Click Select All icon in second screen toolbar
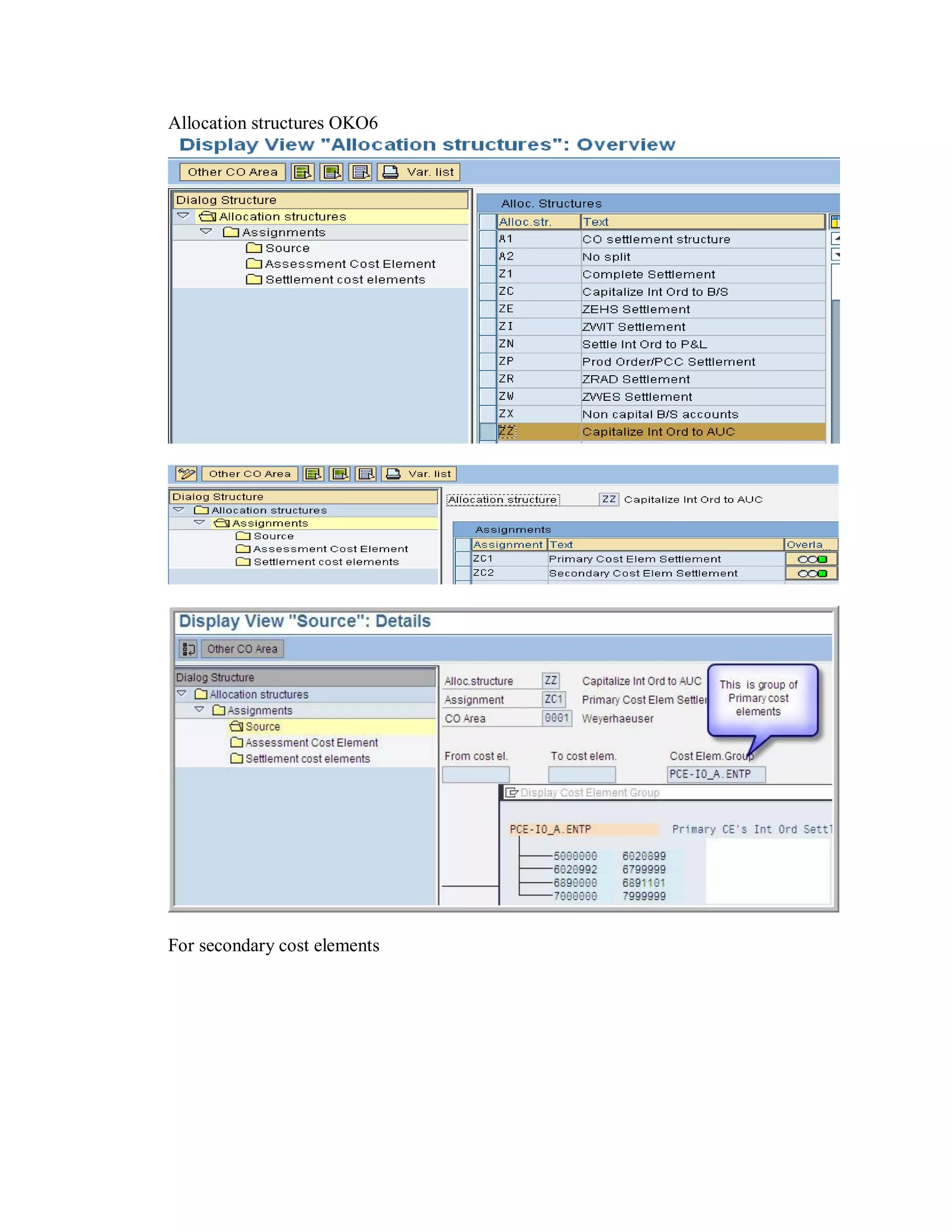Image resolution: width=952 pixels, height=1232 pixels. tap(314, 474)
